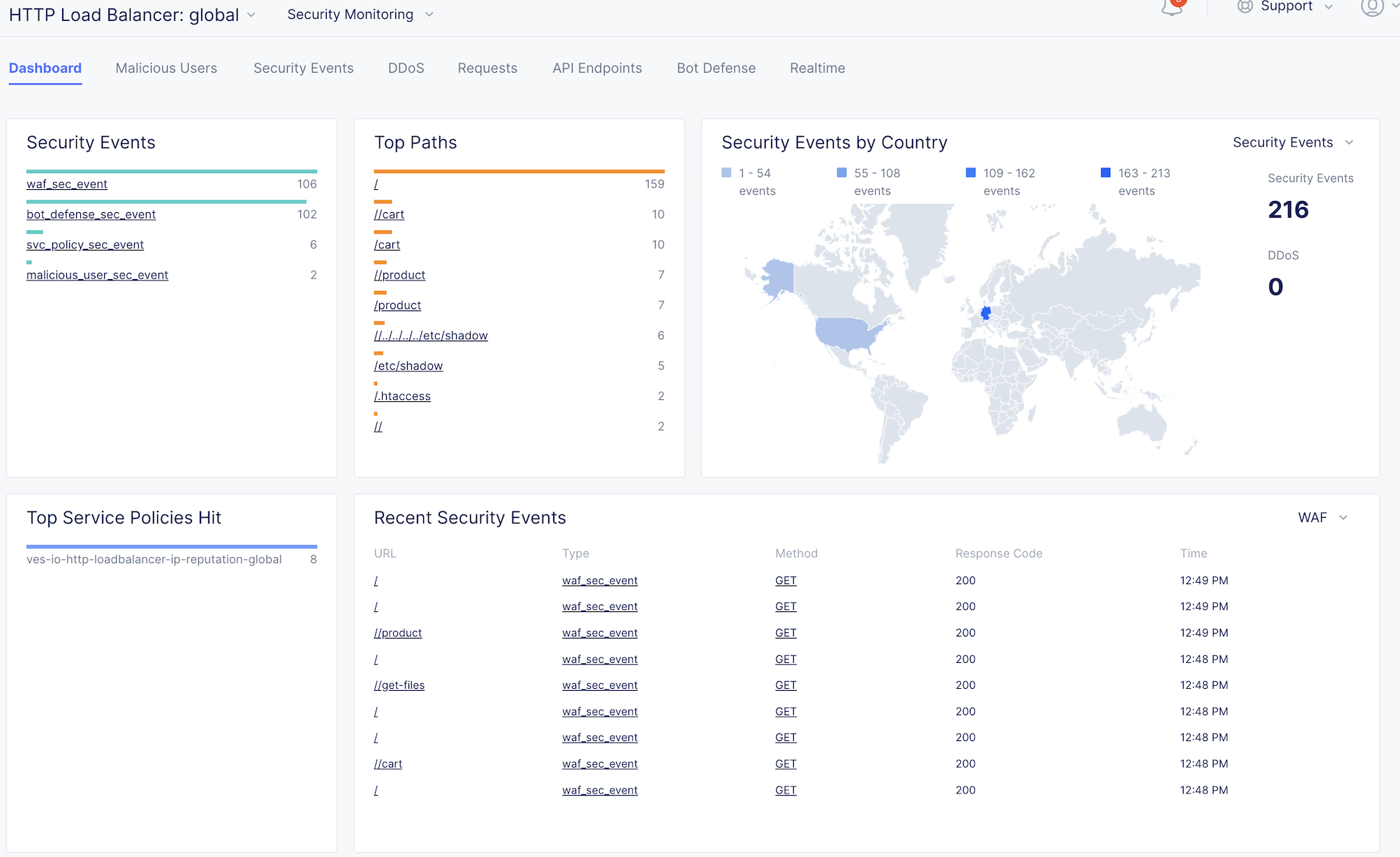Click the highlighted Germany region on map
The height and width of the screenshot is (857, 1400).
986,313
